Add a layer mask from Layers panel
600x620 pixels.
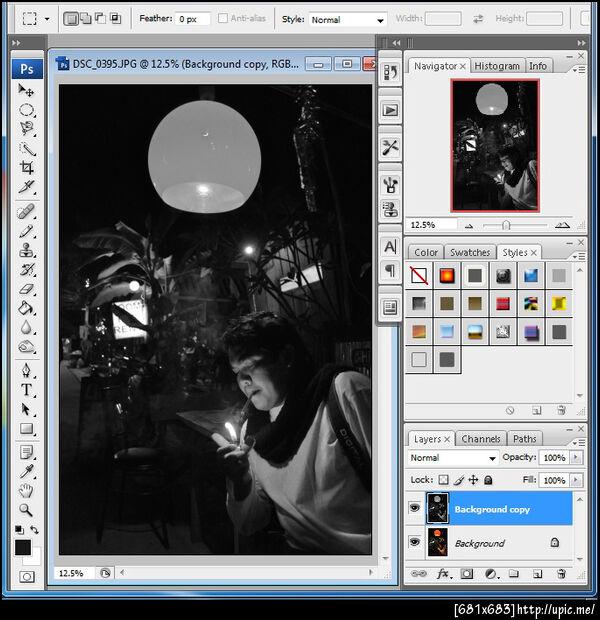click(466, 574)
